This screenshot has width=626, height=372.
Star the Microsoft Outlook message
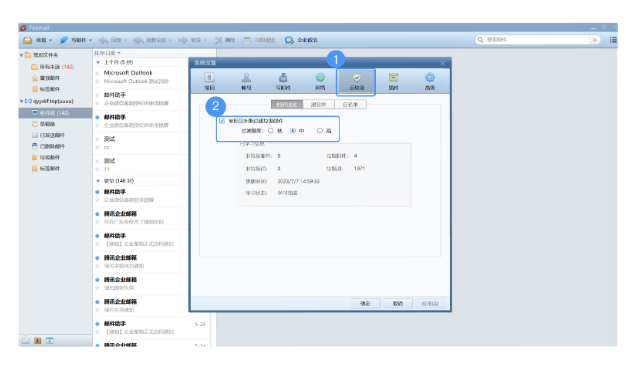point(97,81)
